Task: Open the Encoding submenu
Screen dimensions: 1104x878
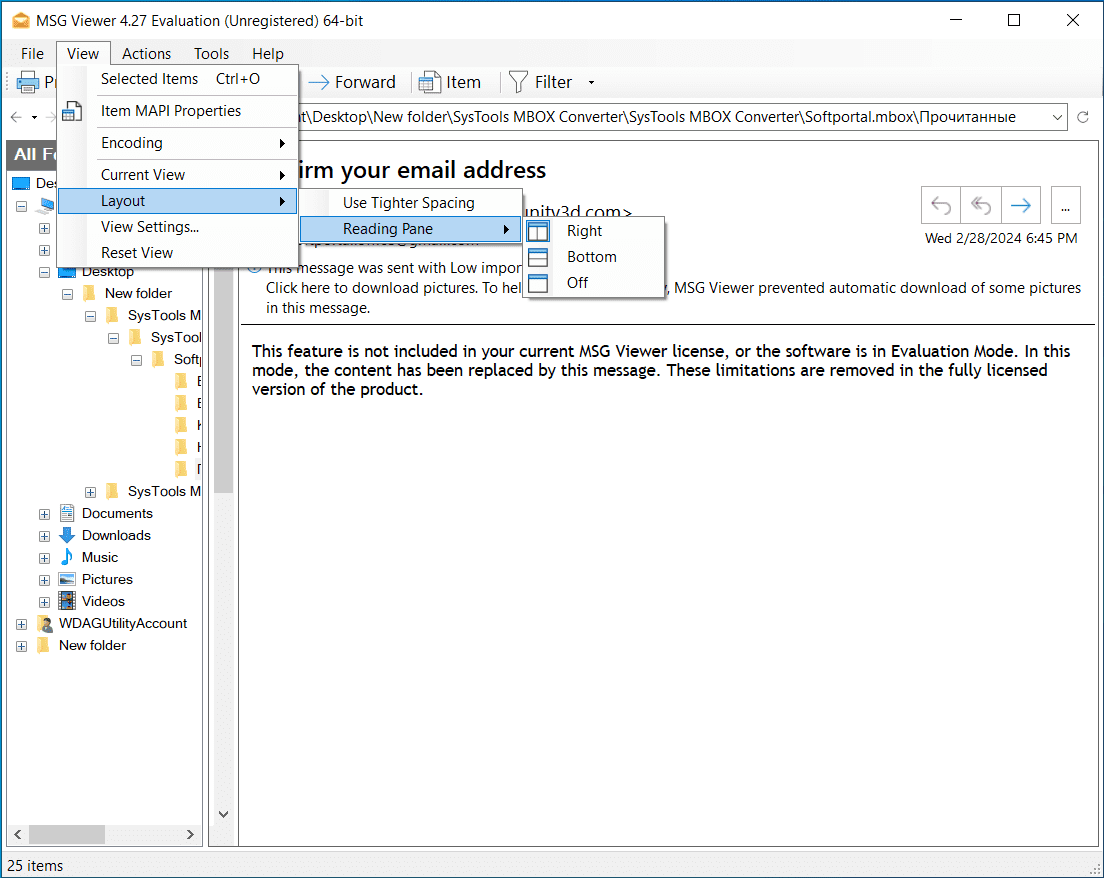Action: pyautogui.click(x=177, y=143)
